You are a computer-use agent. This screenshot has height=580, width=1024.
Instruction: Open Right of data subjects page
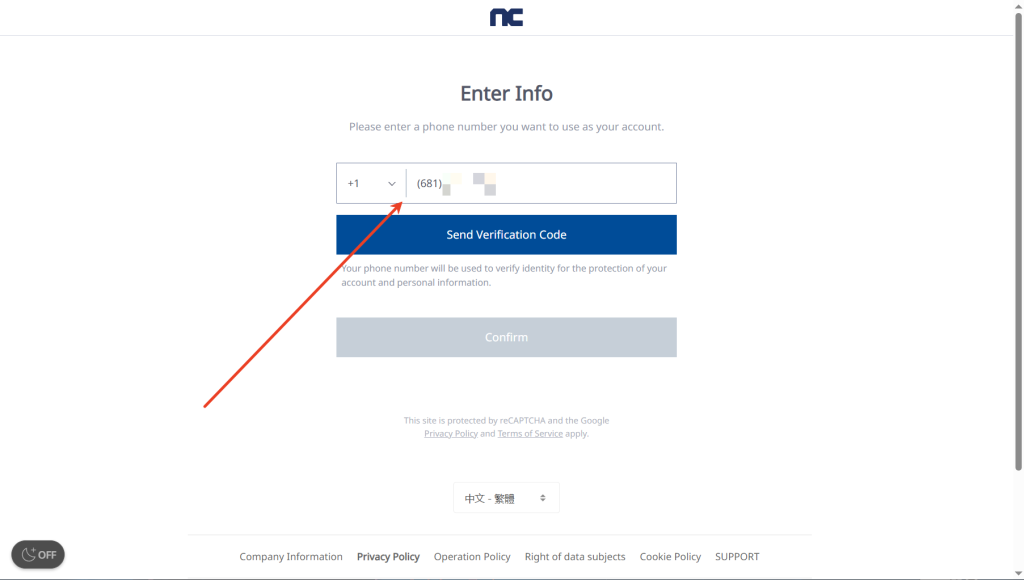tap(575, 557)
